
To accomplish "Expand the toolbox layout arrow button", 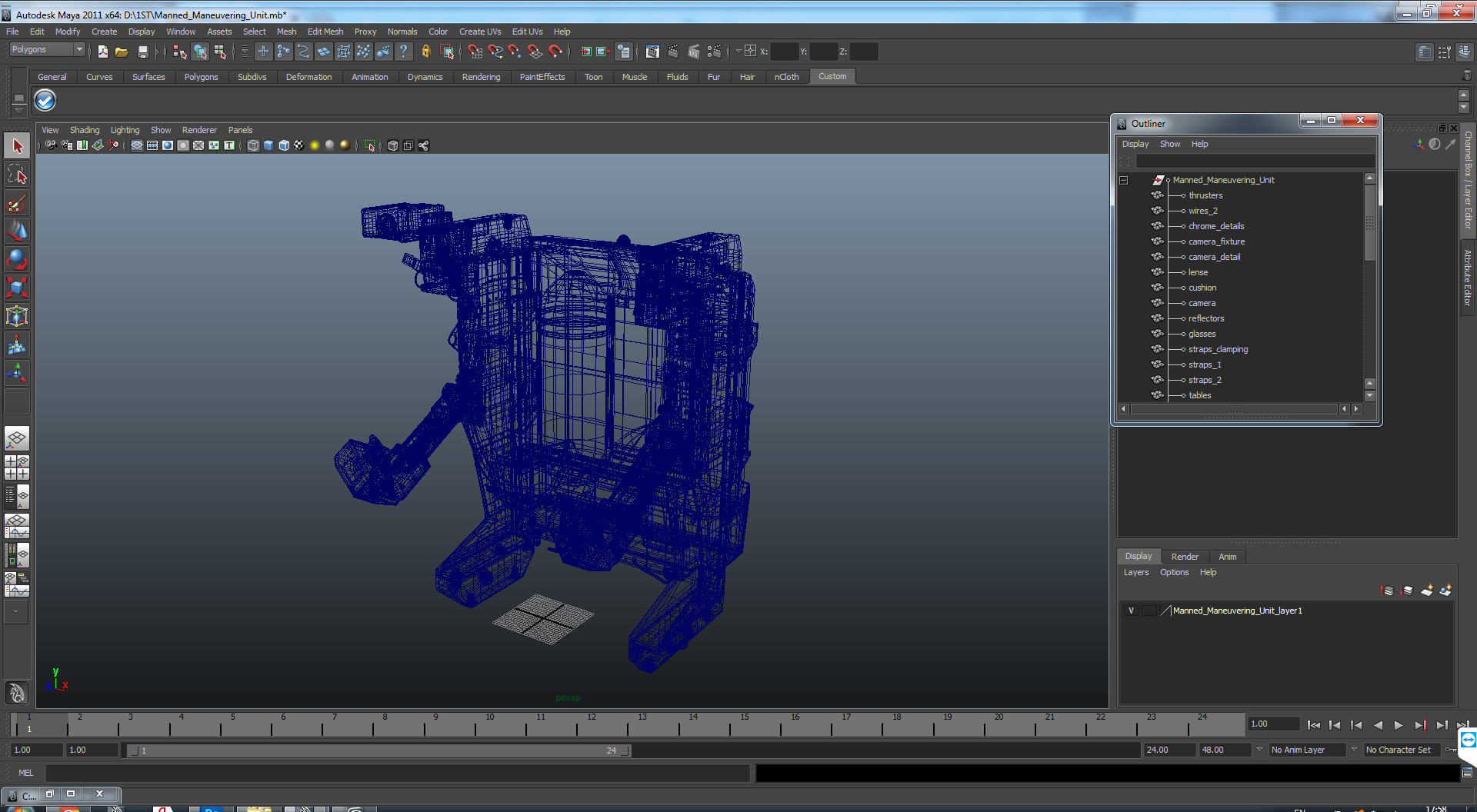I will (16, 611).
